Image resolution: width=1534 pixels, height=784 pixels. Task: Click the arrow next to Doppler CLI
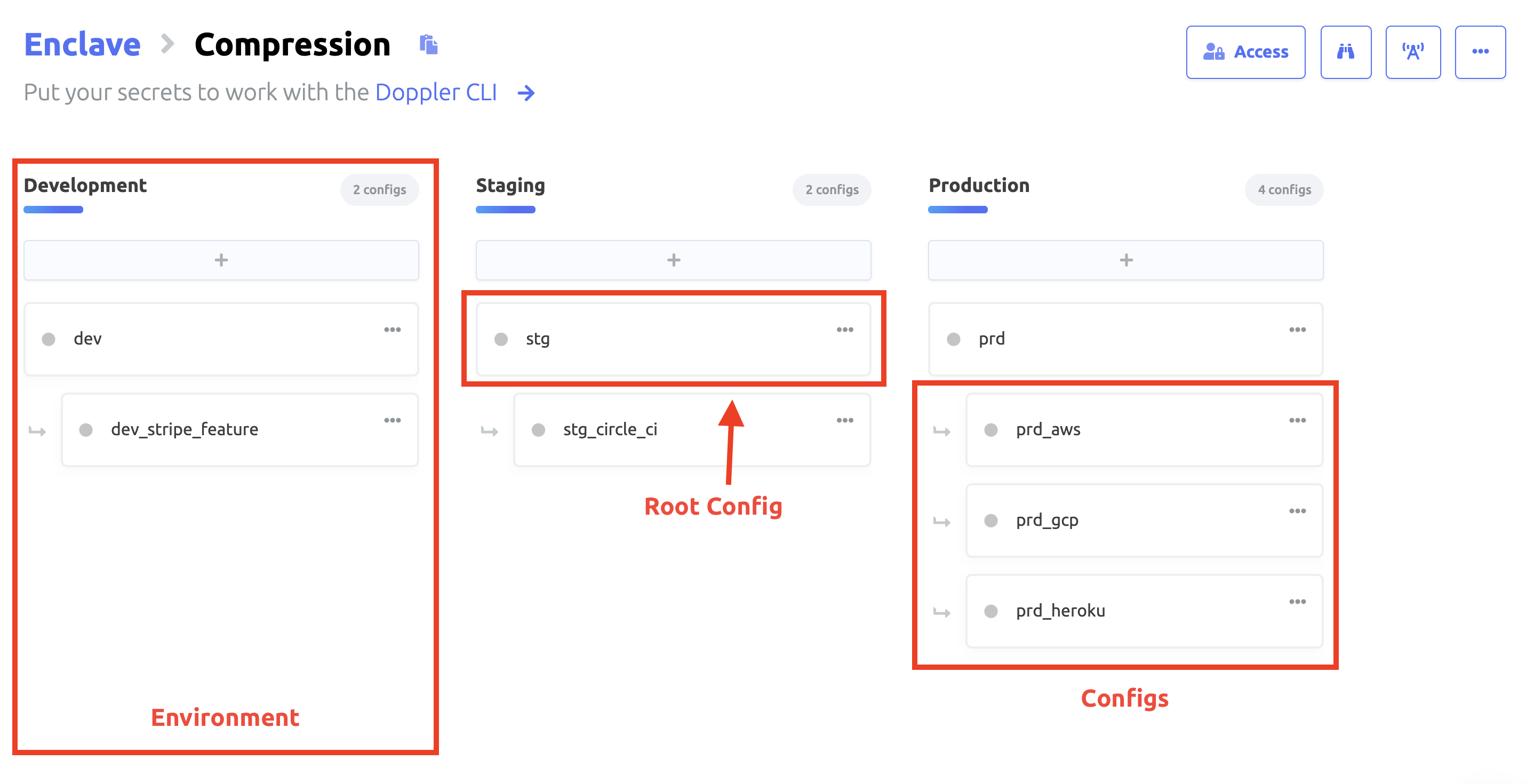click(x=526, y=93)
